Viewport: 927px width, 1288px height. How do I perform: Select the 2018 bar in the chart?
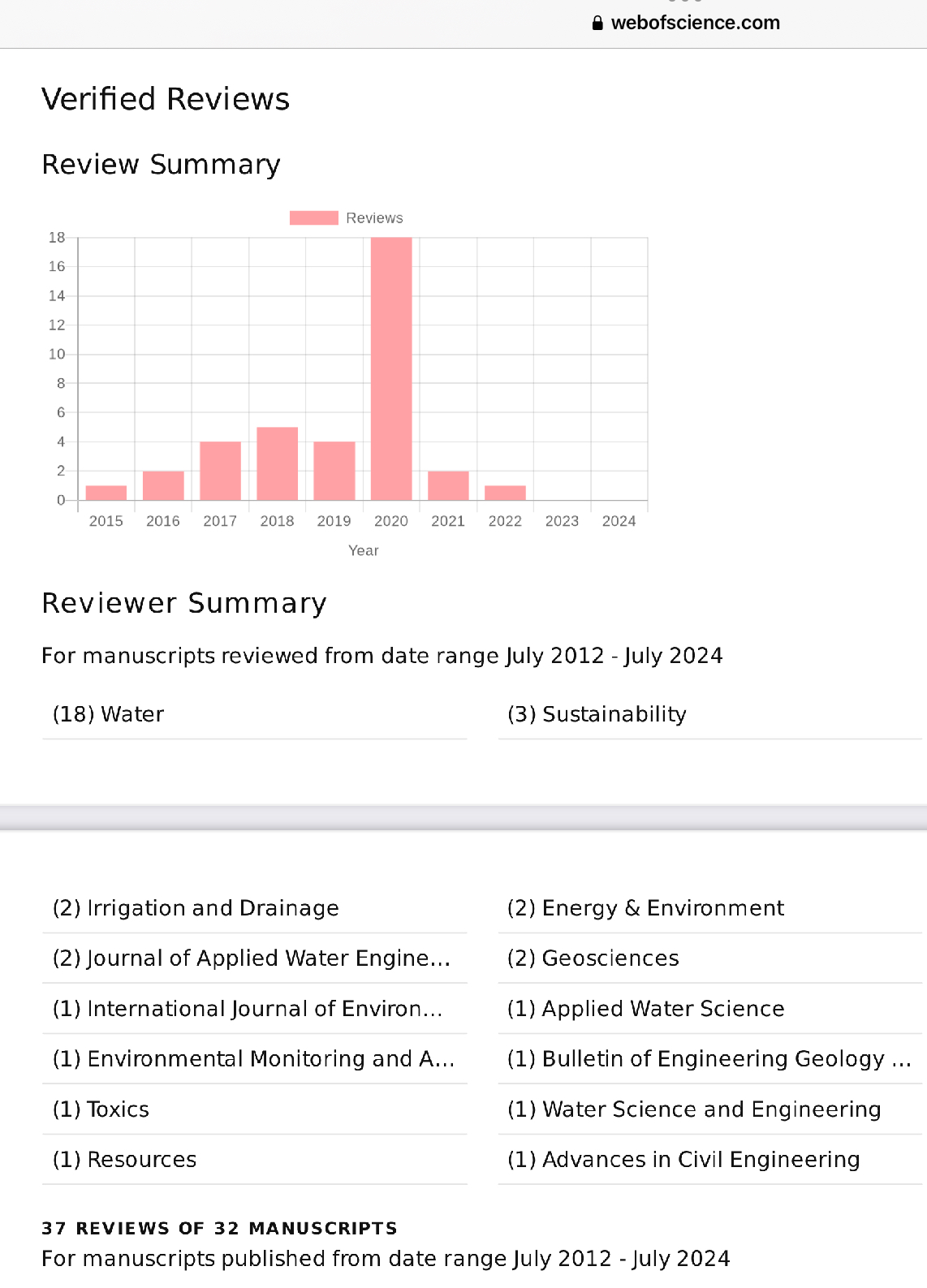[x=278, y=463]
